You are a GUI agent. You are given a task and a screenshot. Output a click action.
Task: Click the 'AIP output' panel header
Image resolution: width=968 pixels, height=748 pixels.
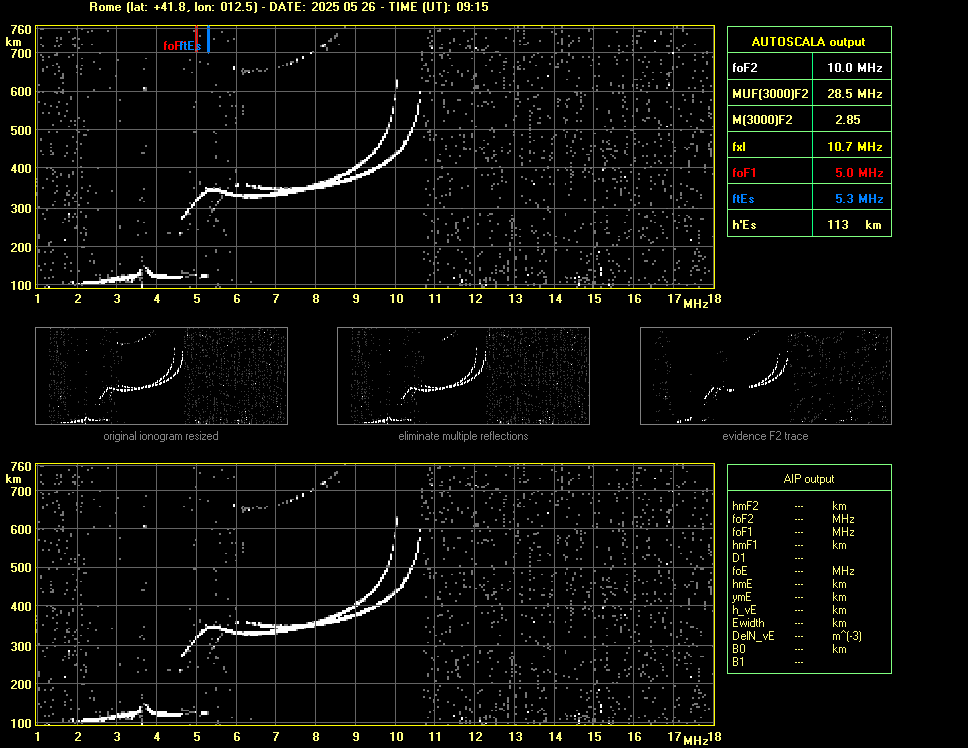809,479
